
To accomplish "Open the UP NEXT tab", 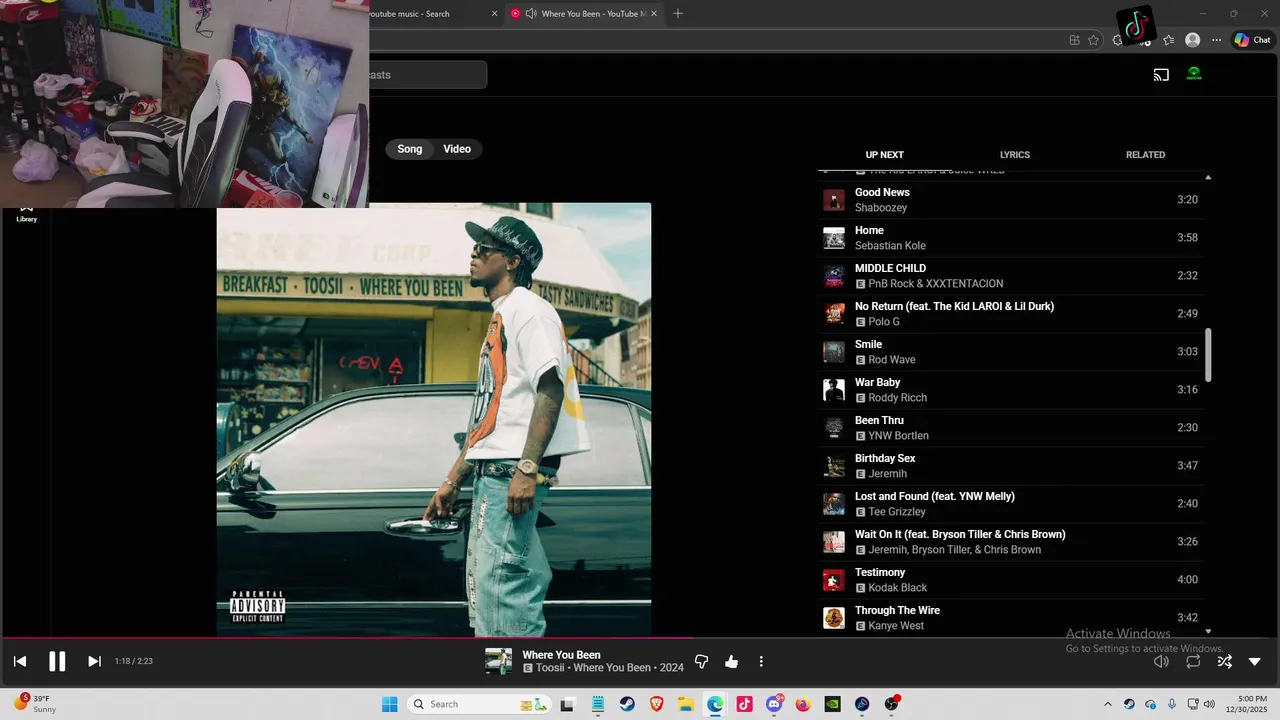I will coord(884,155).
